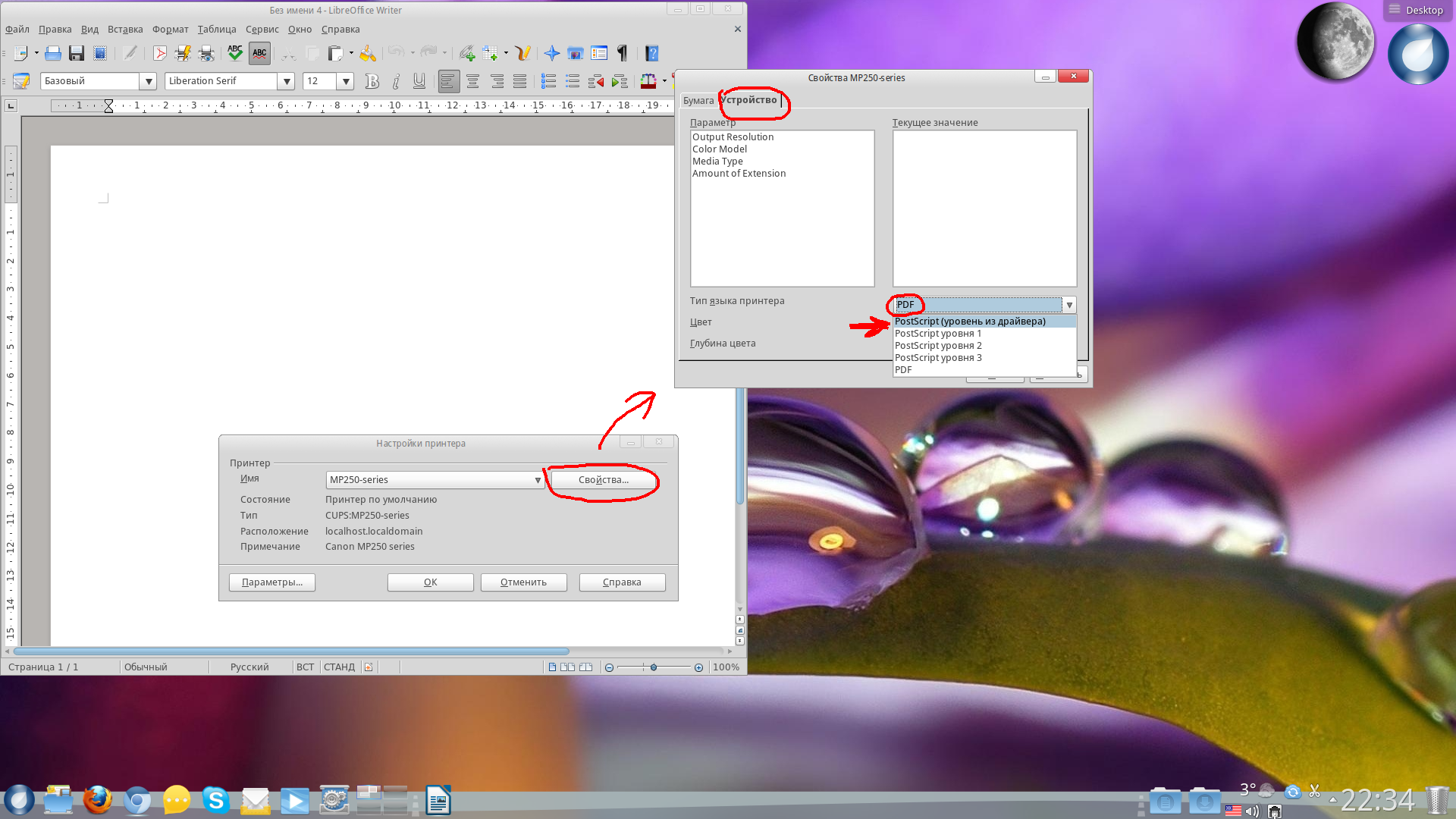The height and width of the screenshot is (819, 1456).
Task: Select Output Resolution in parameter list
Action: (x=733, y=137)
